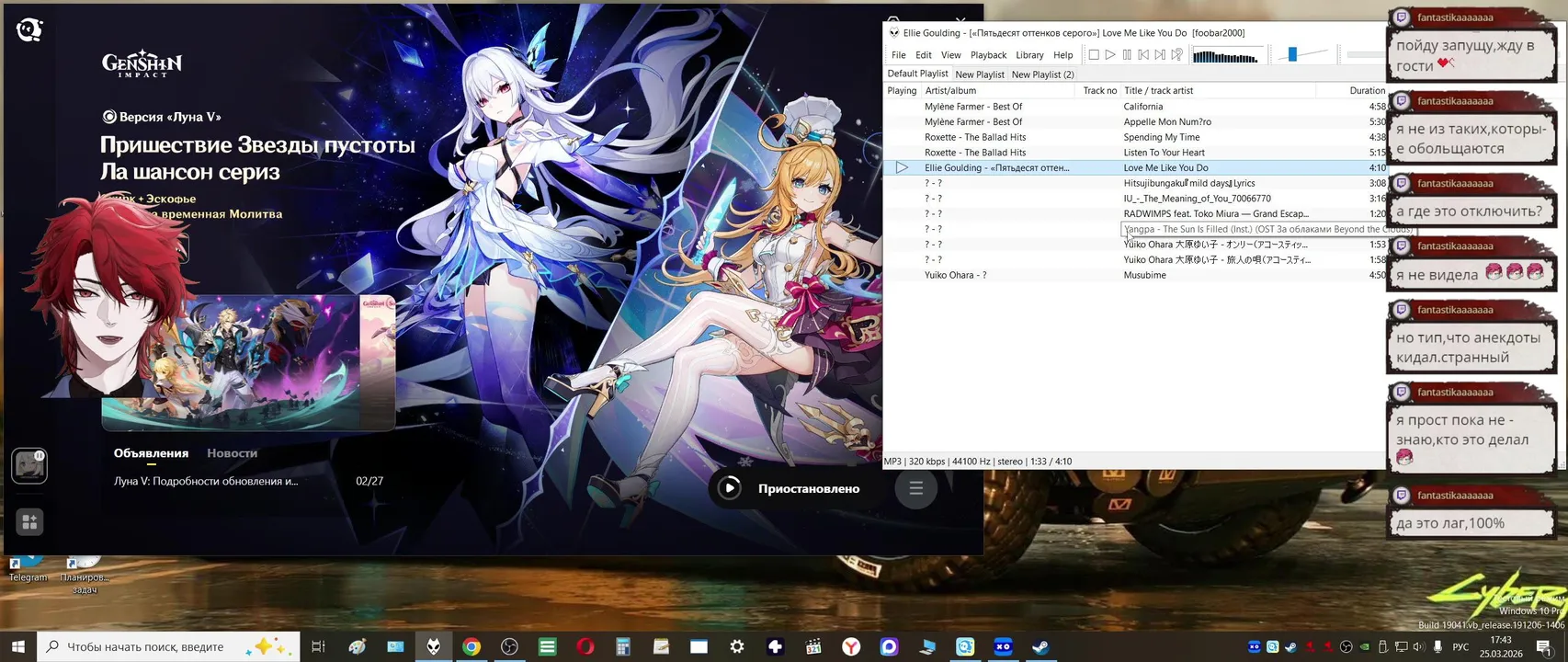This screenshot has height=662, width=1568.
Task: Open OBS Studio from the taskbar
Action: point(509,646)
